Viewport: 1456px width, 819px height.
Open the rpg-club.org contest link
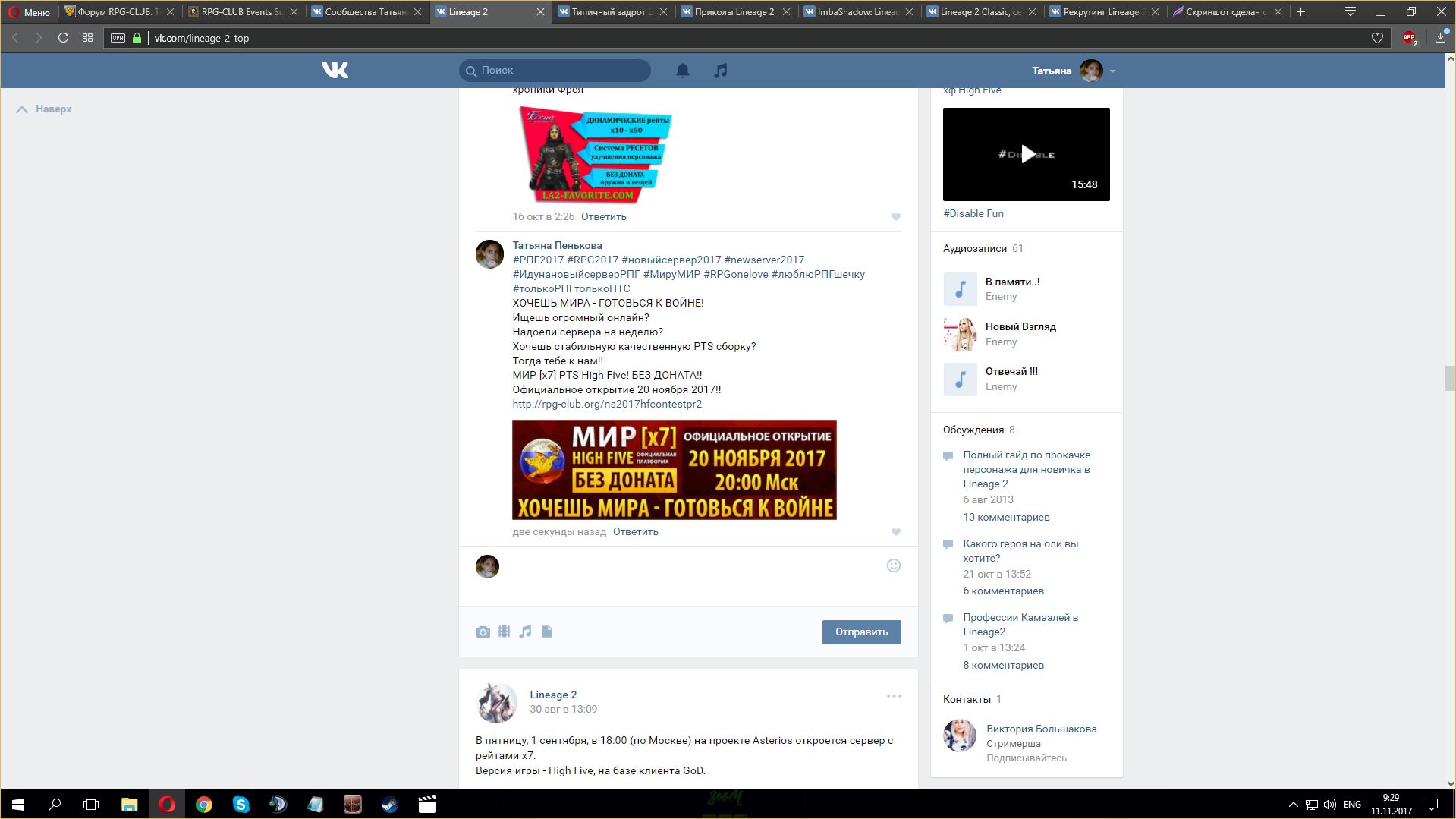pyautogui.click(x=607, y=405)
